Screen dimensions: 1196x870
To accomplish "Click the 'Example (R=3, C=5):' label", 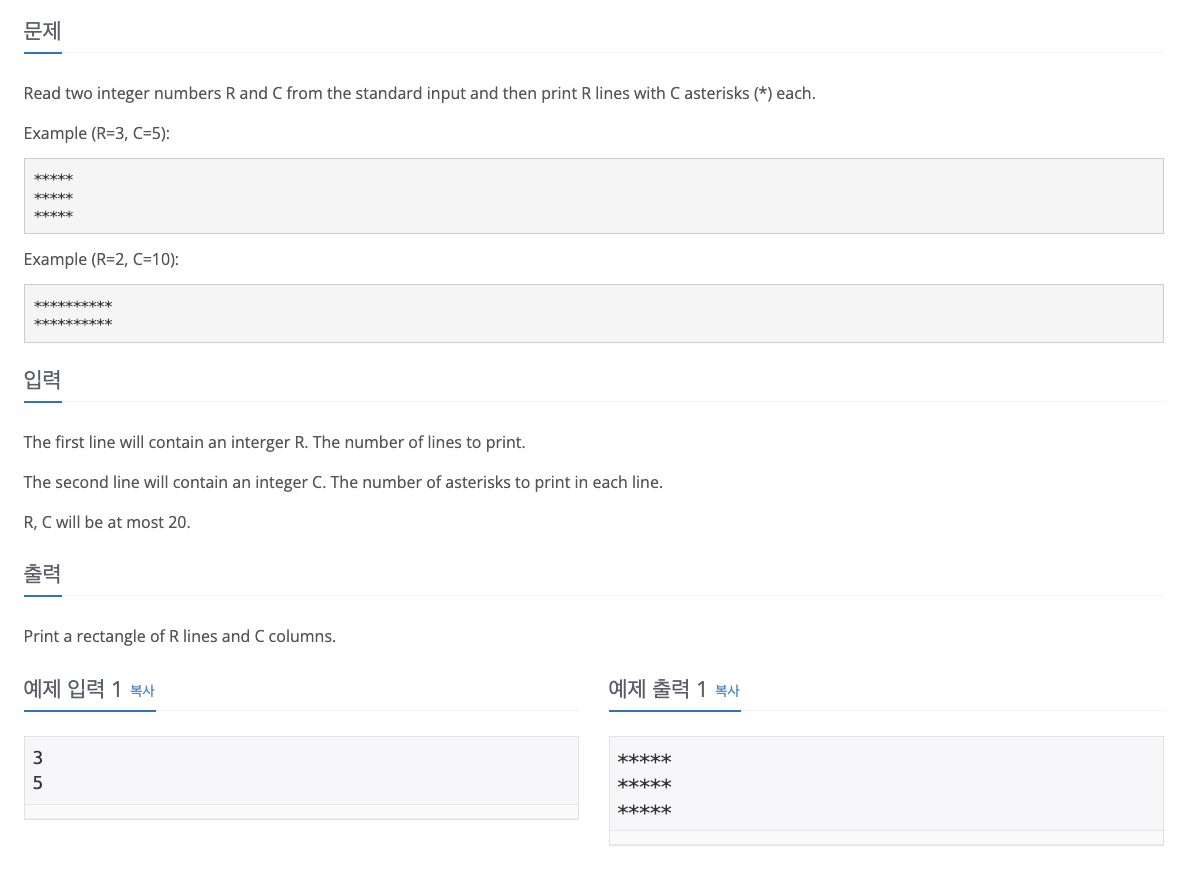I will point(97,133).
